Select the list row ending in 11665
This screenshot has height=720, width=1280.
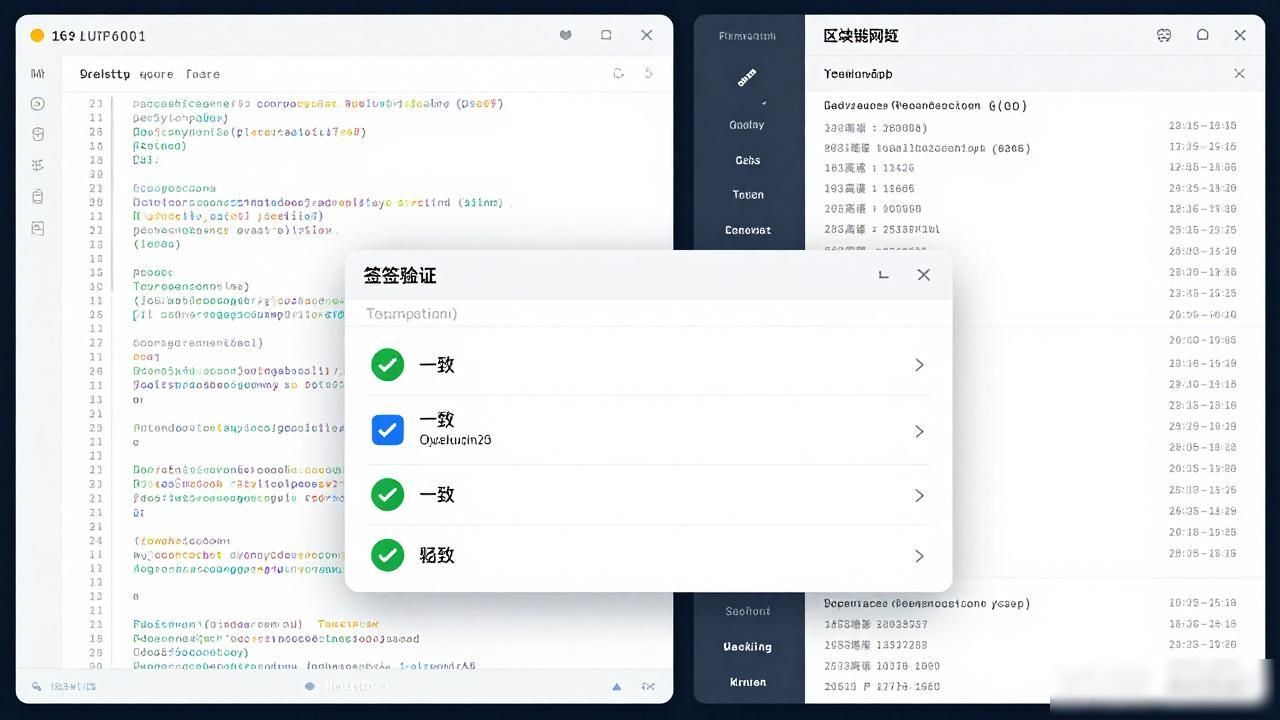[x=1030, y=188]
